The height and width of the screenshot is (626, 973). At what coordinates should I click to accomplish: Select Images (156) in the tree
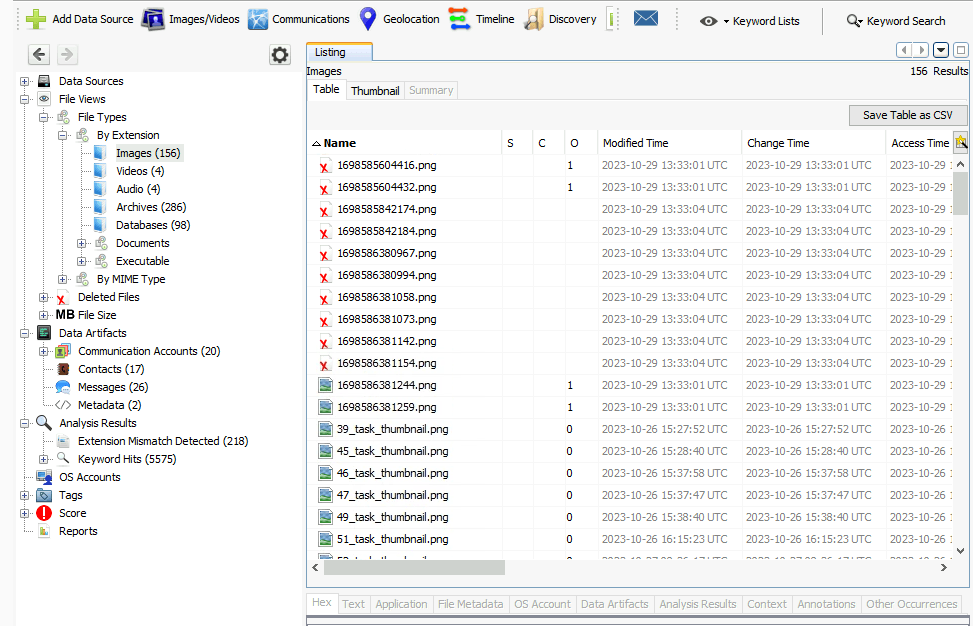[148, 153]
